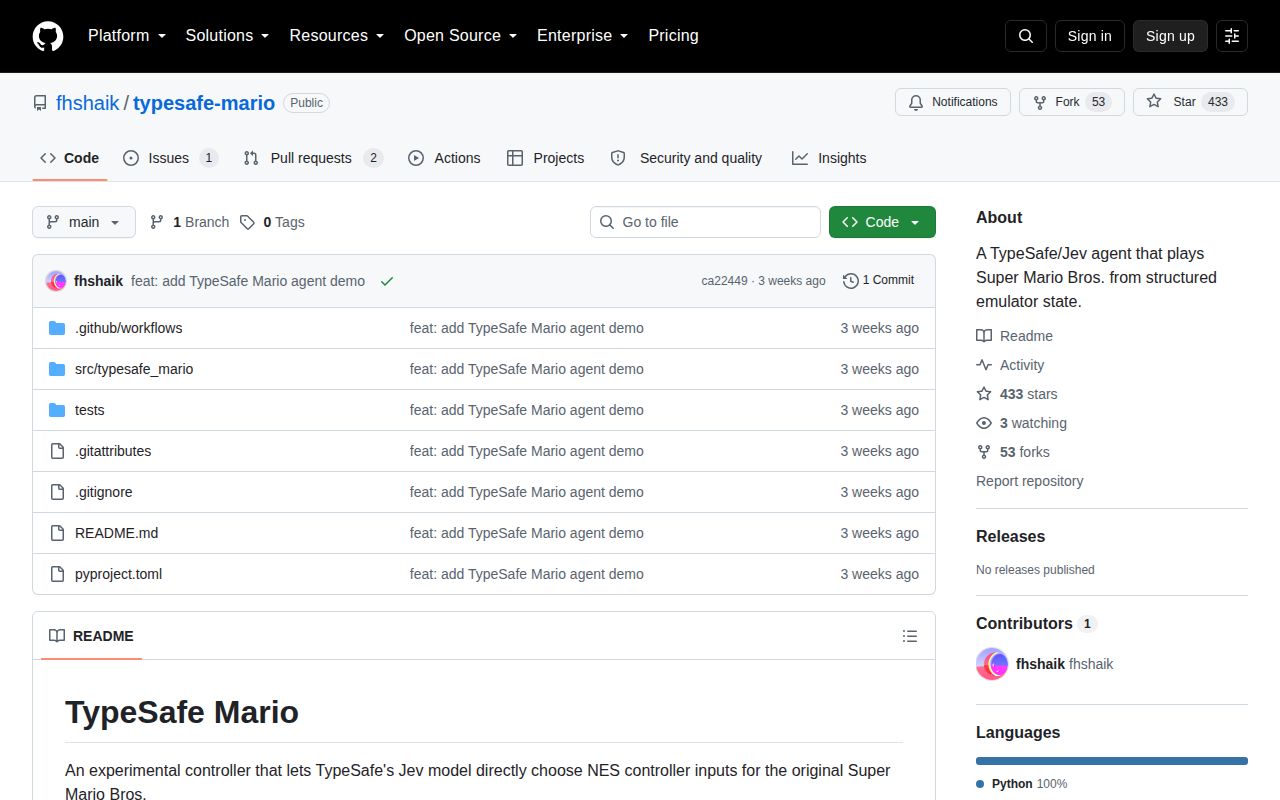Open the main branch selector
The width and height of the screenshot is (1280, 800).
point(84,222)
